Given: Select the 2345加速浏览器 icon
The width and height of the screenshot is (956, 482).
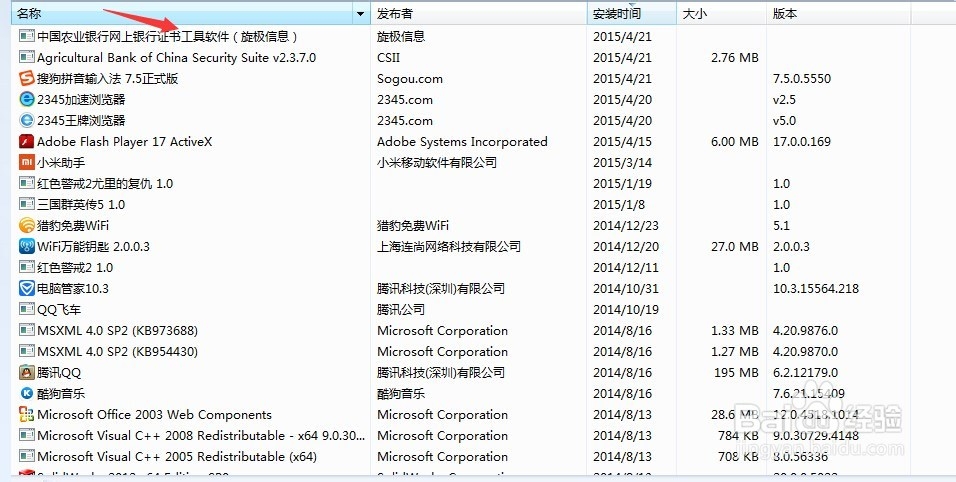Looking at the screenshot, I should [27, 100].
